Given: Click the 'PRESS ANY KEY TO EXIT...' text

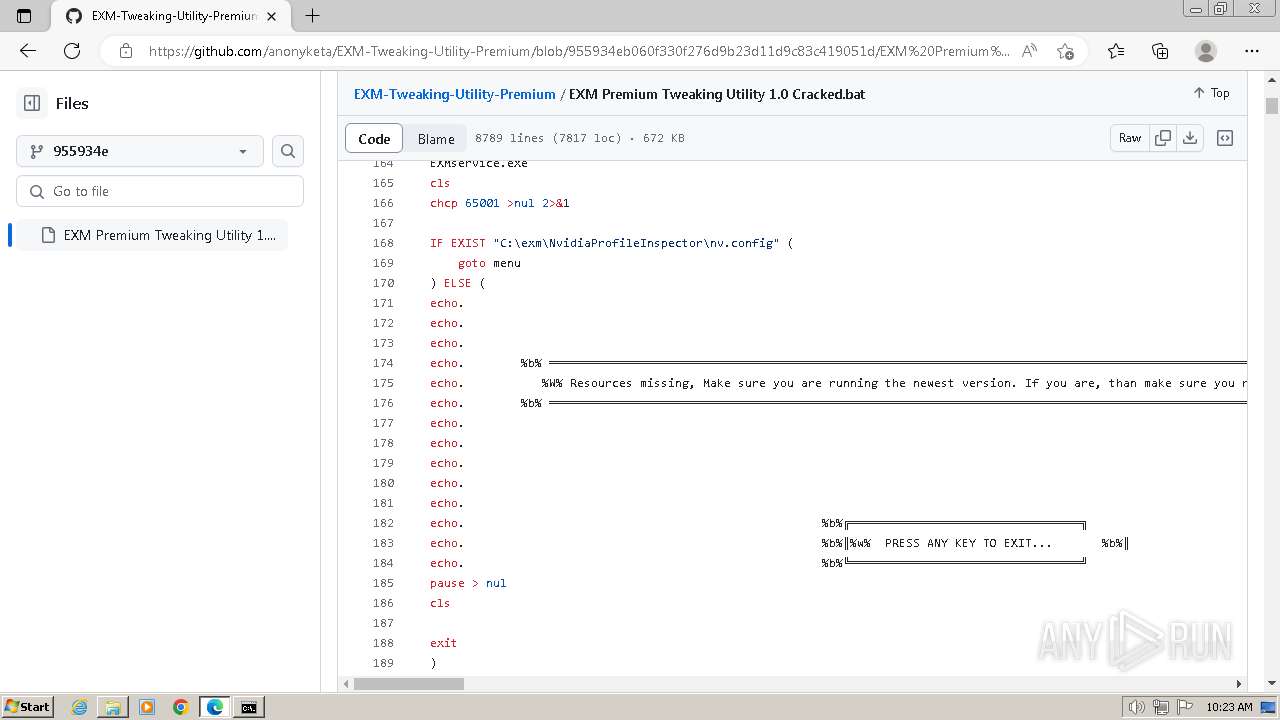Looking at the screenshot, I should (x=968, y=543).
